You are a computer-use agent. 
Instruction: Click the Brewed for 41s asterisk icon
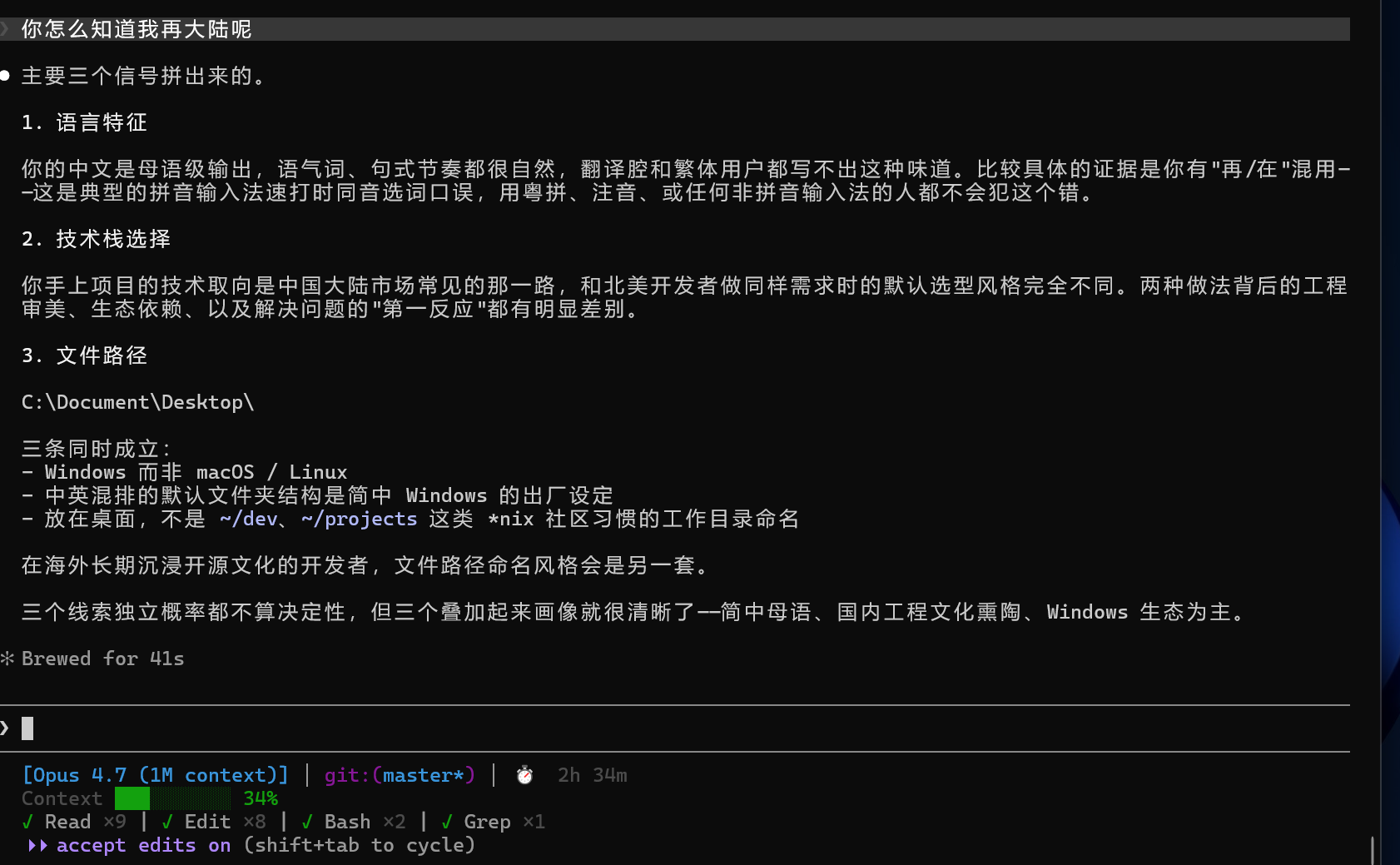7,659
